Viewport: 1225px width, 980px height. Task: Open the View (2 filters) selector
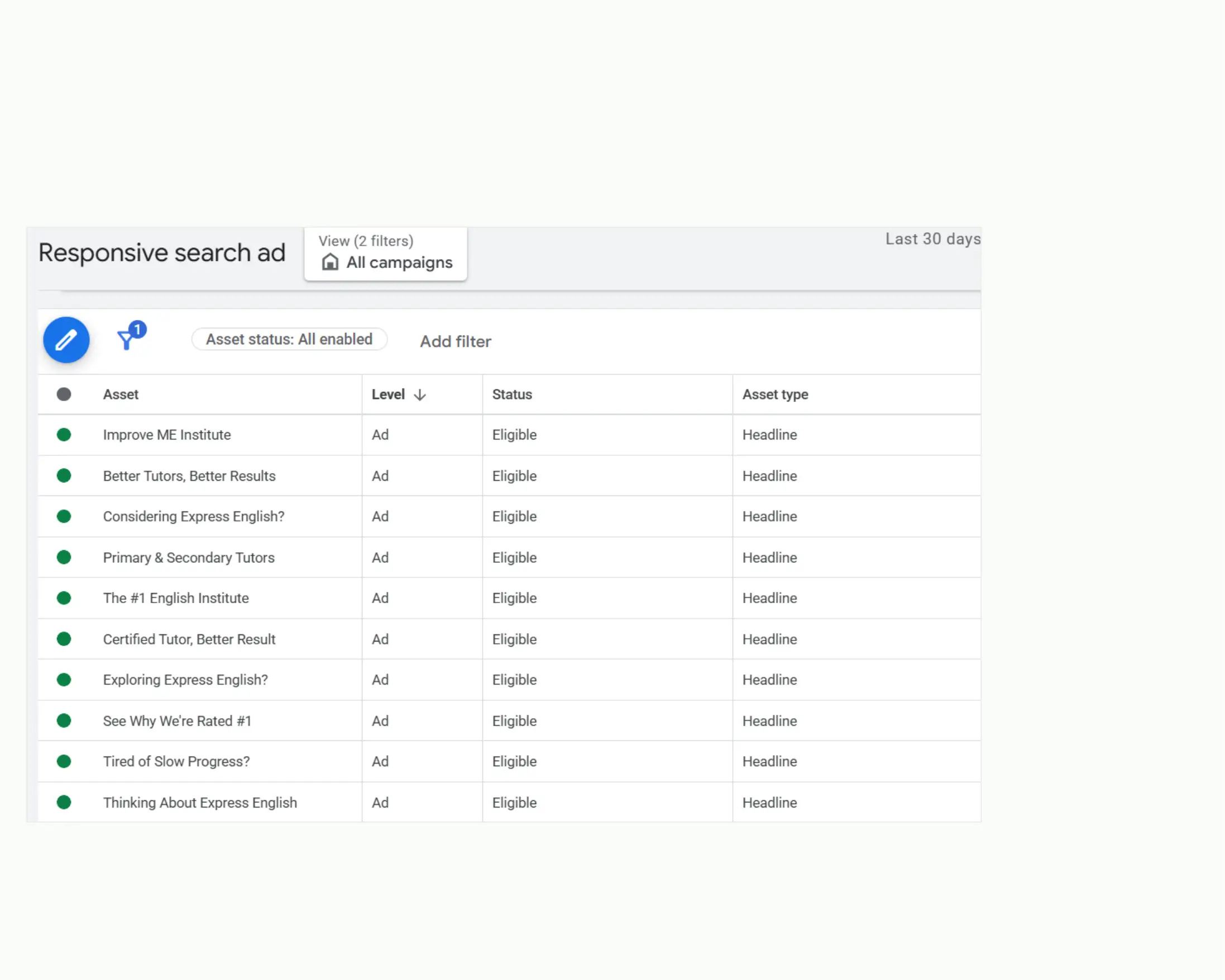coord(365,241)
